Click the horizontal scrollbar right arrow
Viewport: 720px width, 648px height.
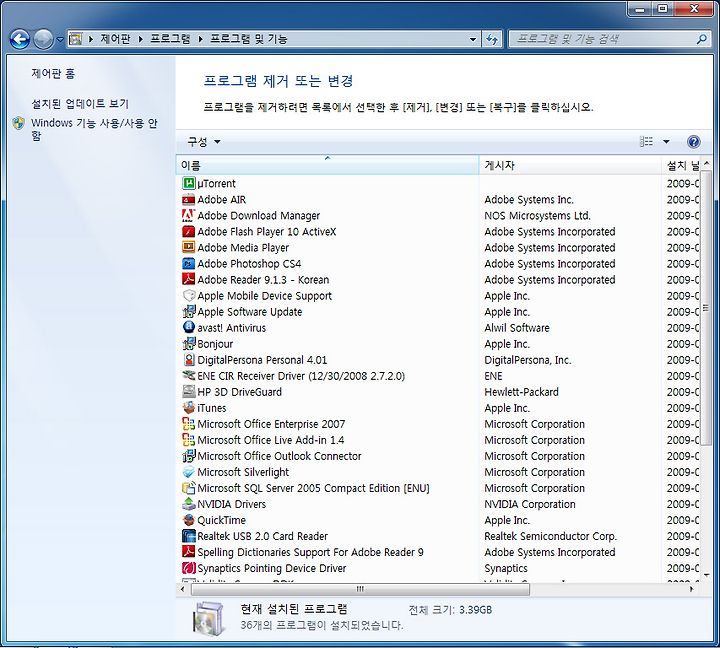pos(692,589)
